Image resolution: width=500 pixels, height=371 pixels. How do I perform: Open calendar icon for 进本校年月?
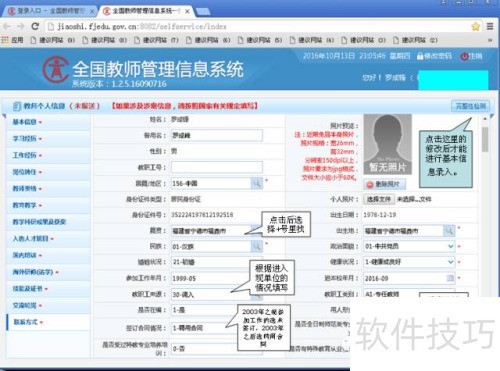coord(450,278)
